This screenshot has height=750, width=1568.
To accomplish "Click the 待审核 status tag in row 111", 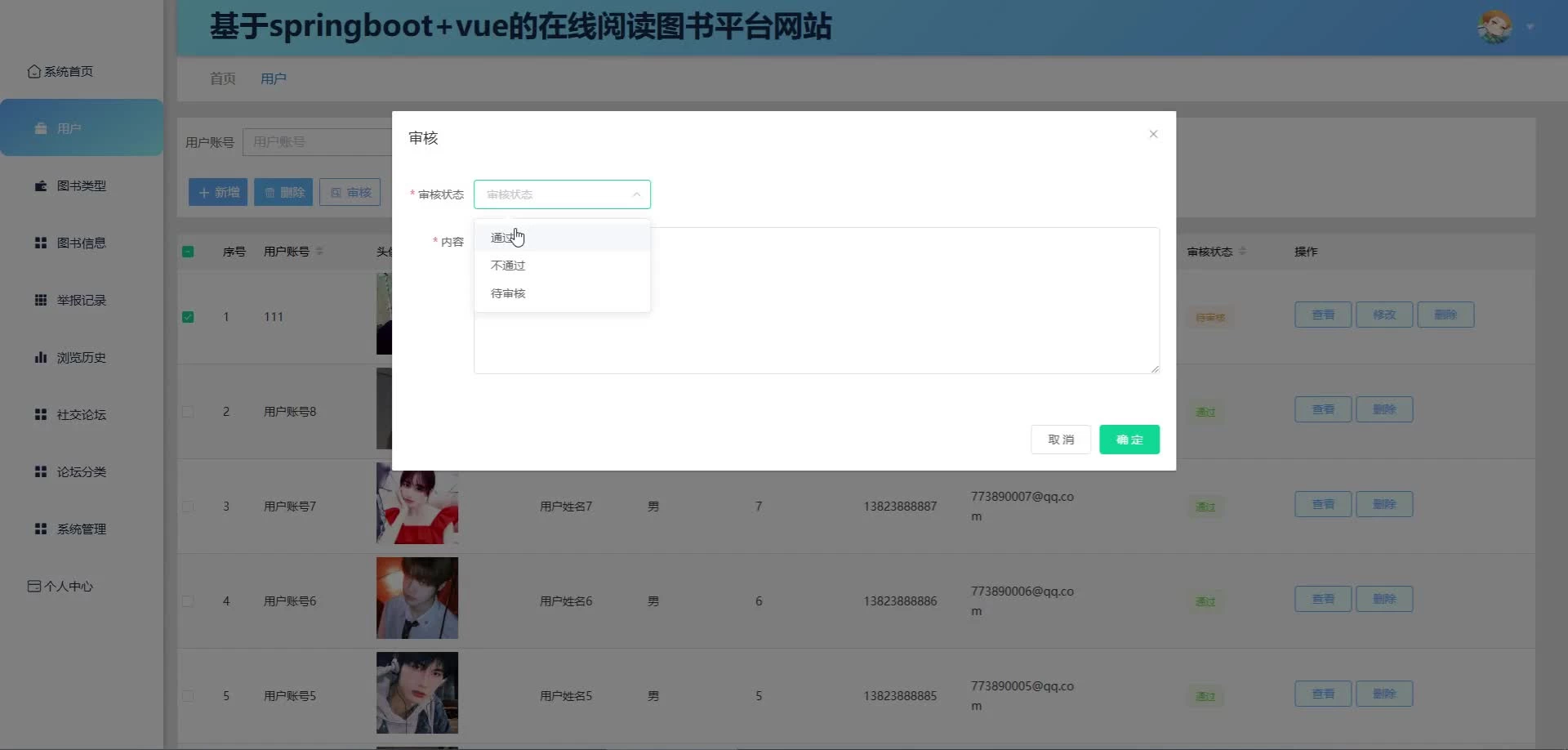I will coord(1210,317).
